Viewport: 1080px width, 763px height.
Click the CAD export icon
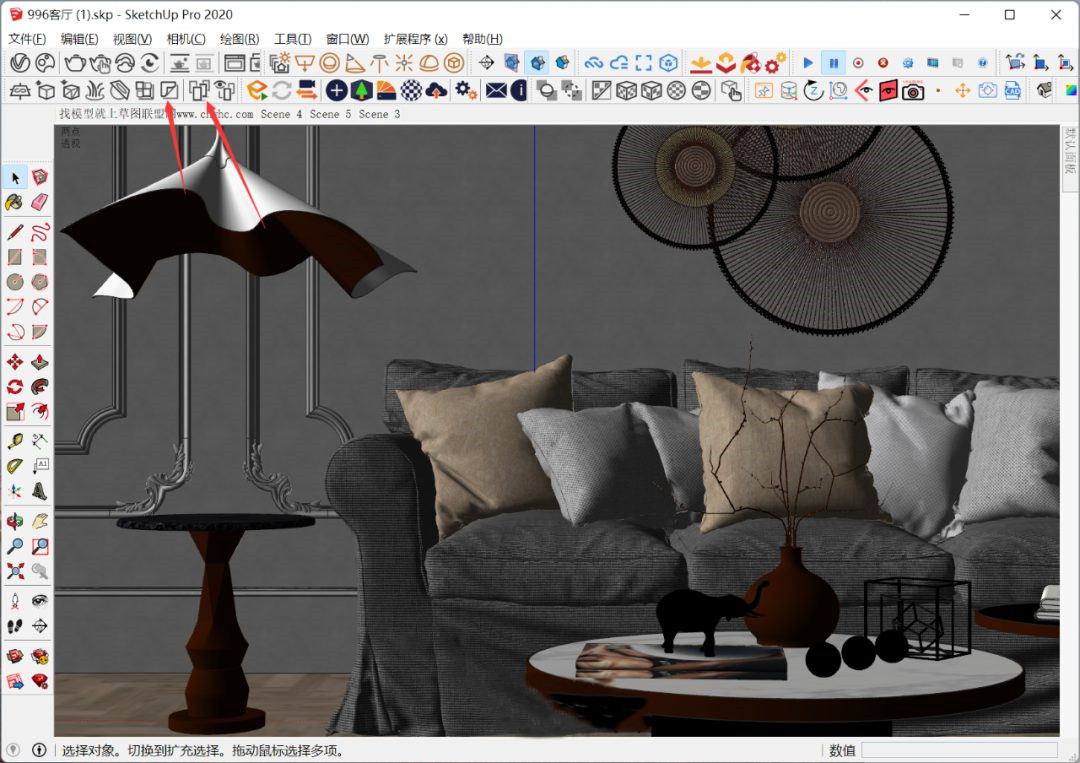1012,90
